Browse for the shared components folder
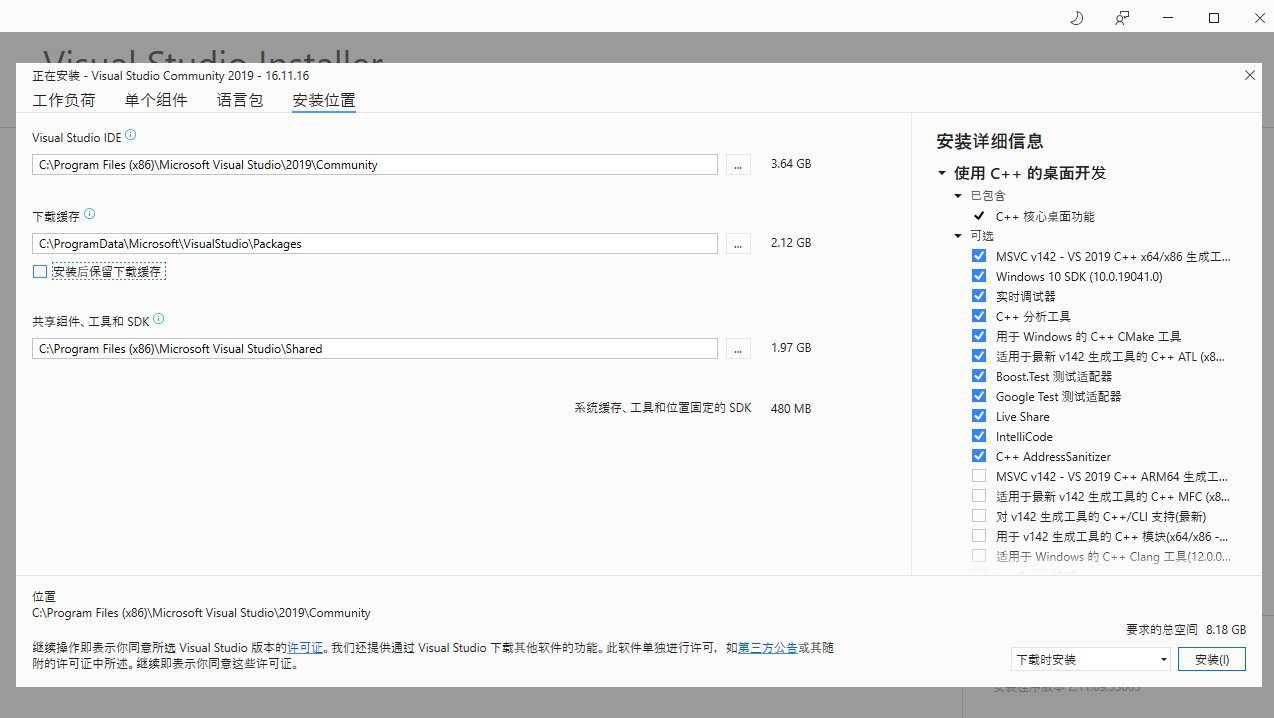The width and height of the screenshot is (1274, 718). (x=738, y=348)
